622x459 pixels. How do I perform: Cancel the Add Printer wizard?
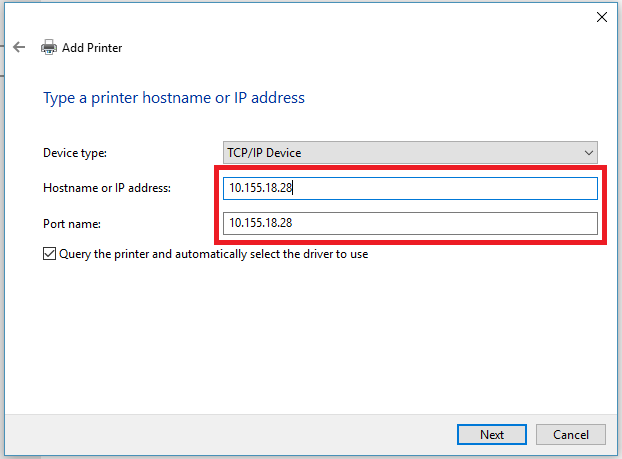point(570,434)
